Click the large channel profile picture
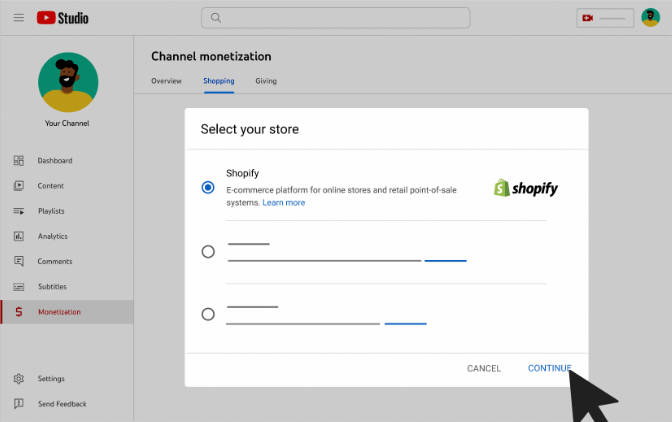 [x=68, y=82]
